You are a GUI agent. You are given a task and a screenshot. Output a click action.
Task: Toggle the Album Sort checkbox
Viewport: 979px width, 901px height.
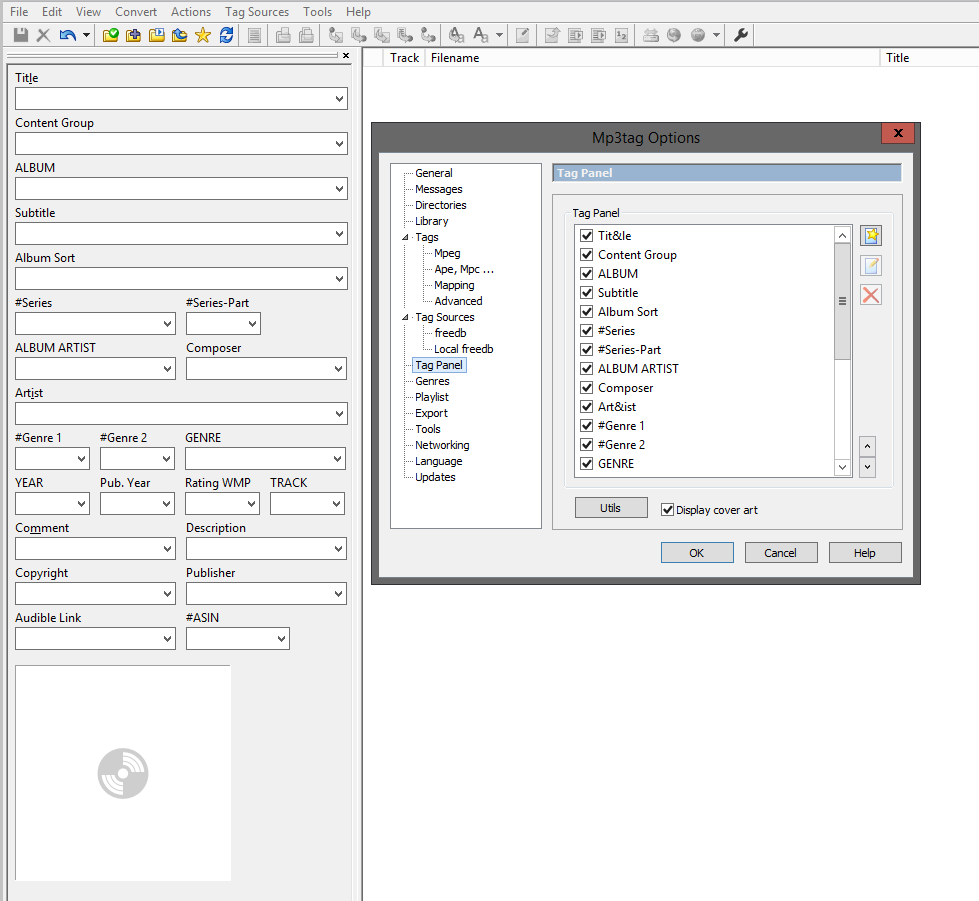(x=586, y=312)
